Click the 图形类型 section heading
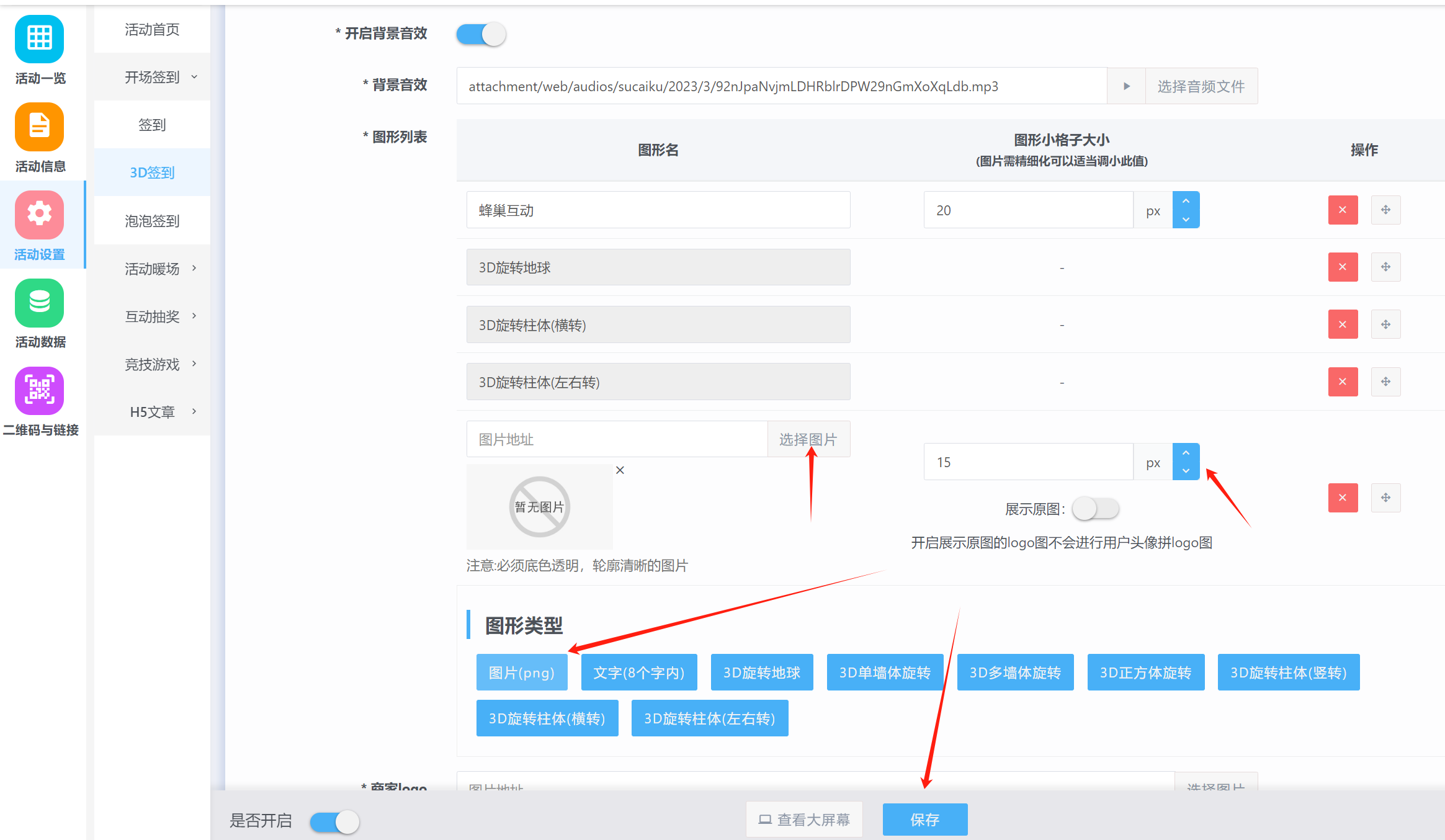Image resolution: width=1445 pixels, height=840 pixels. (x=524, y=625)
